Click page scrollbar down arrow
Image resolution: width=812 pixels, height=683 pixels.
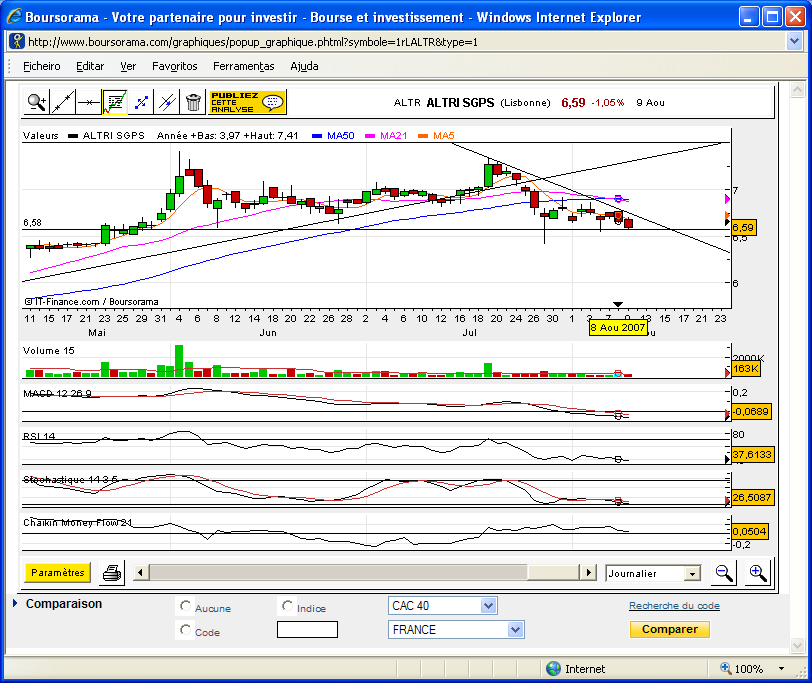[798, 645]
